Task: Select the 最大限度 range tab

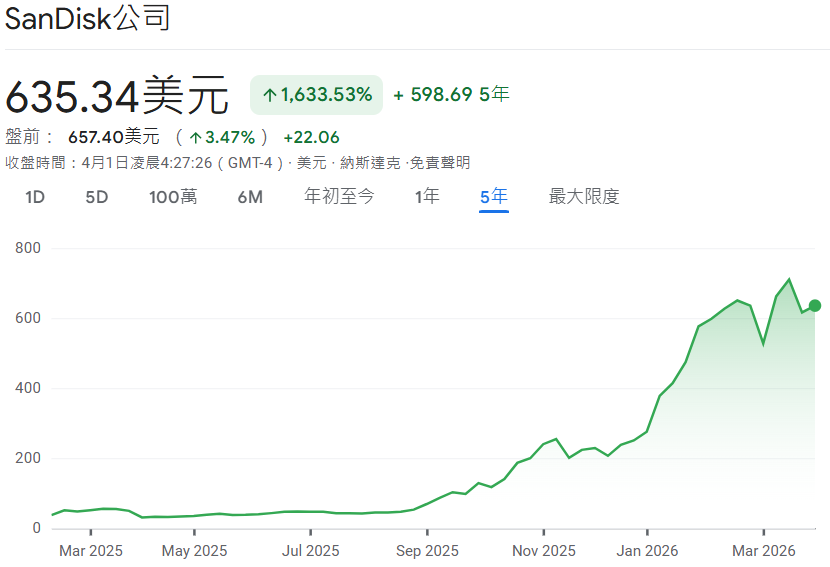Action: [584, 196]
